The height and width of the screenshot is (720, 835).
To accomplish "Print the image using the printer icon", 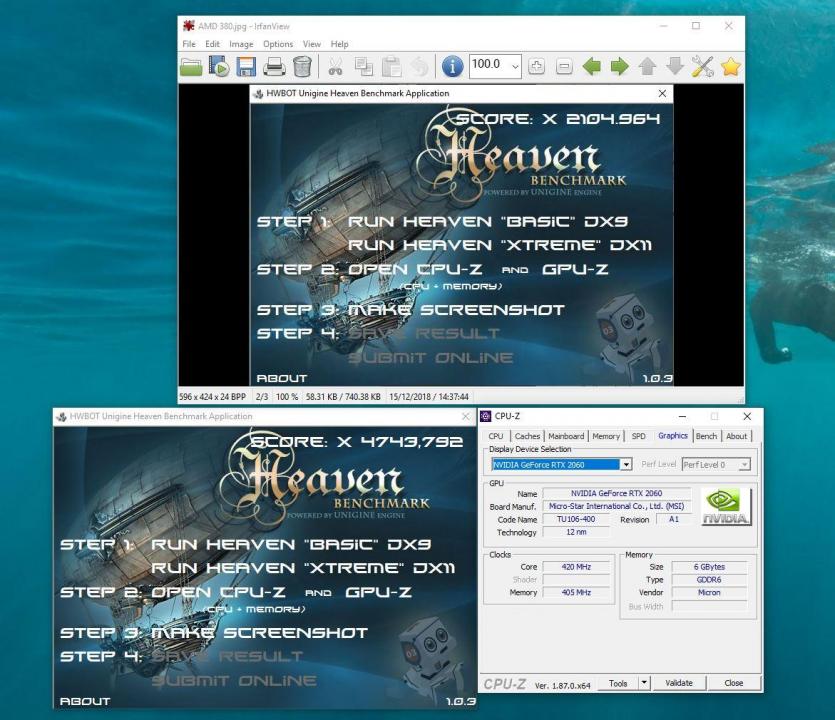I will click(274, 67).
